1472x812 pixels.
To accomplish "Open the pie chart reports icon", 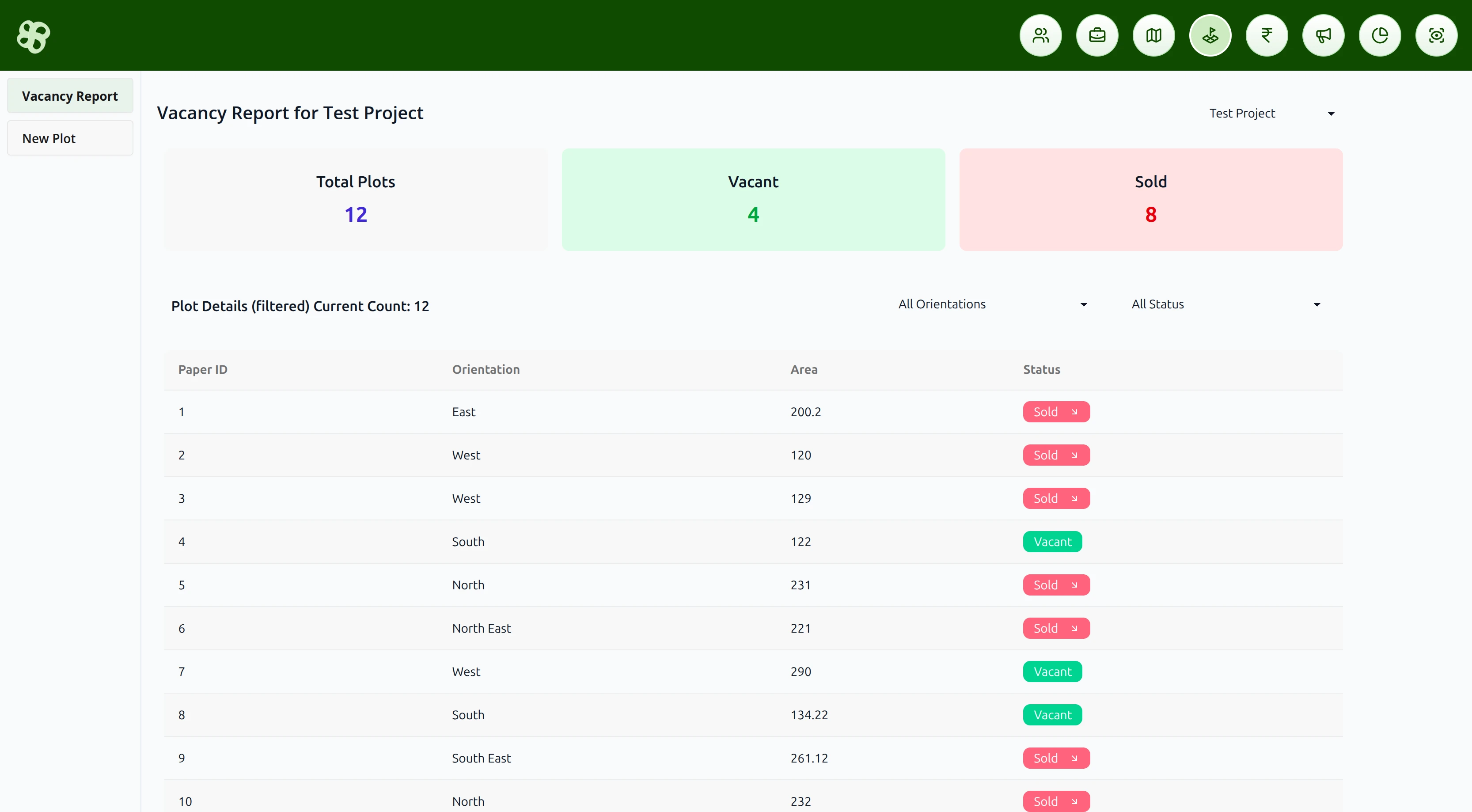I will pyautogui.click(x=1380, y=35).
